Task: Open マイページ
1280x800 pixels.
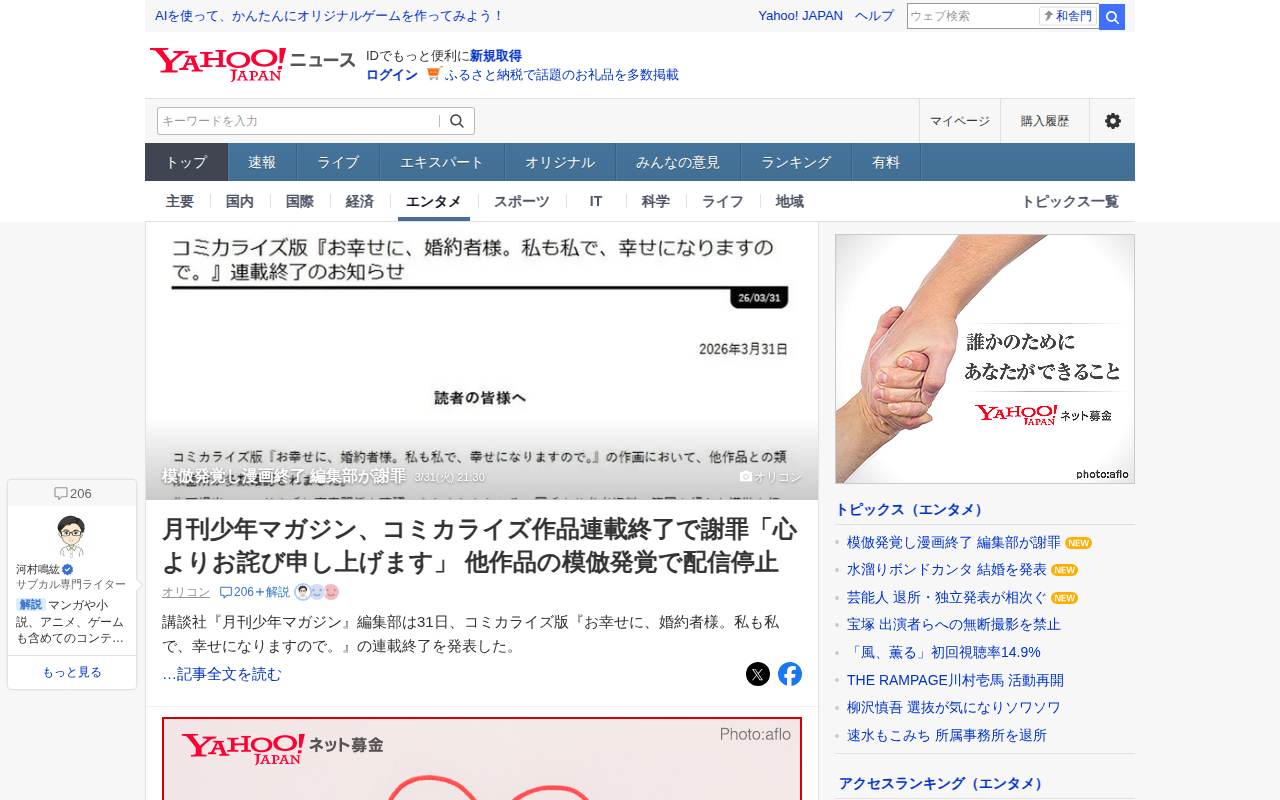Action: coord(960,121)
